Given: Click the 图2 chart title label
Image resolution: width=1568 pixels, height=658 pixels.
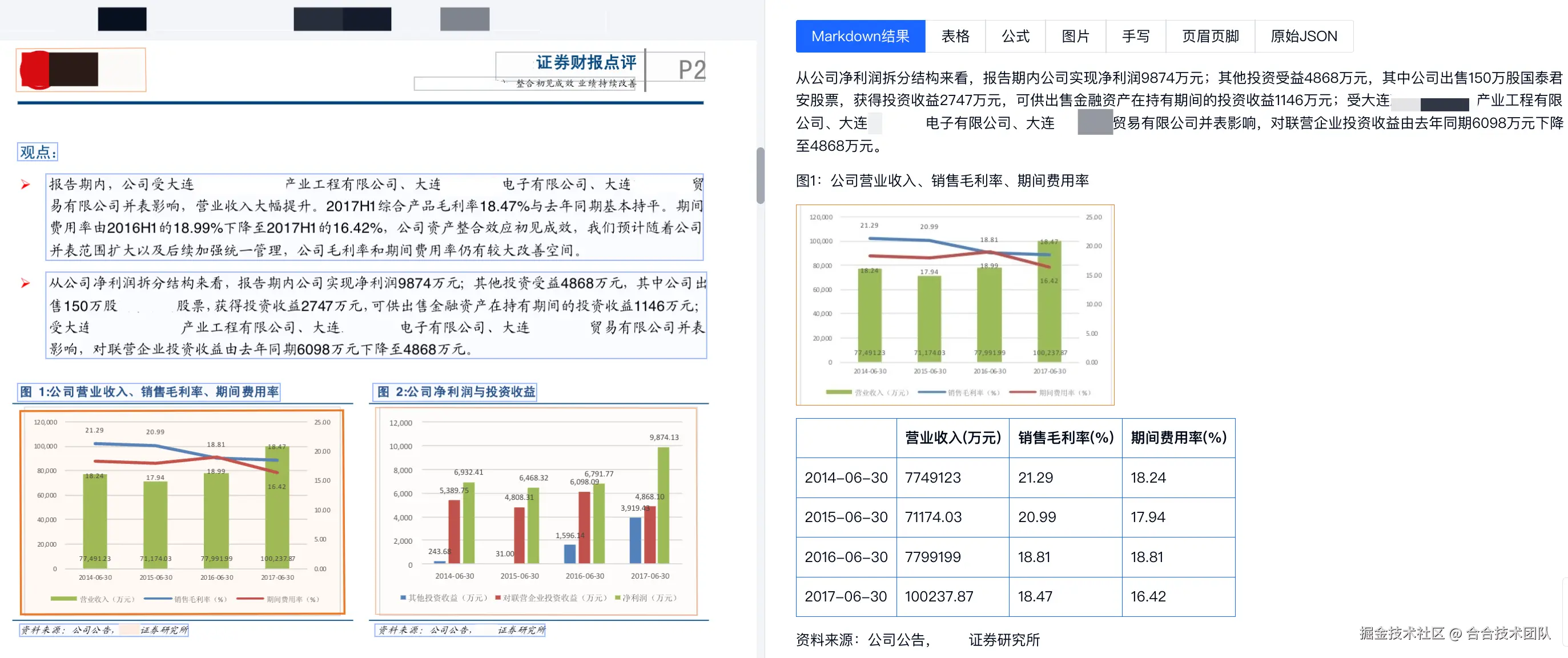Looking at the screenshot, I should coord(455,392).
